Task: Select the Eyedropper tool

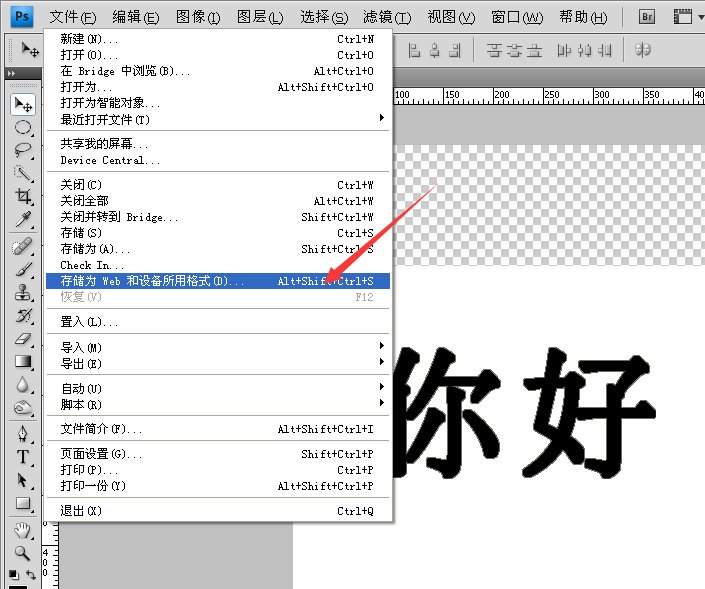Action: [23, 219]
